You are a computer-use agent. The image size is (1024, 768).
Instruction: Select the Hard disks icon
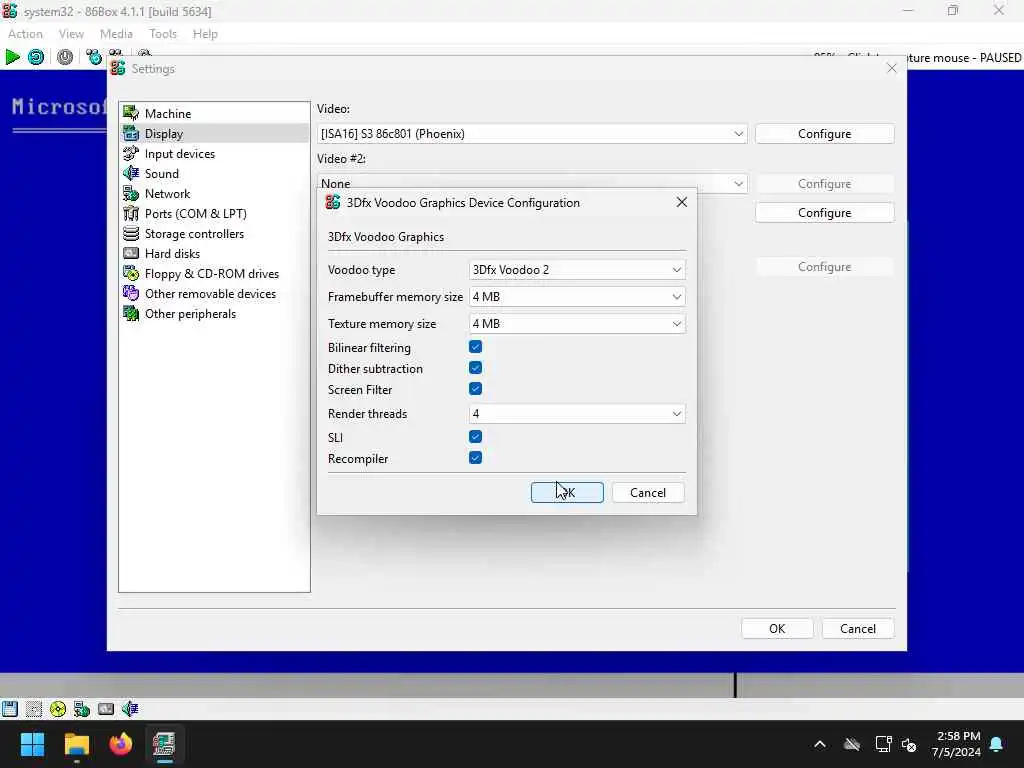click(x=131, y=253)
